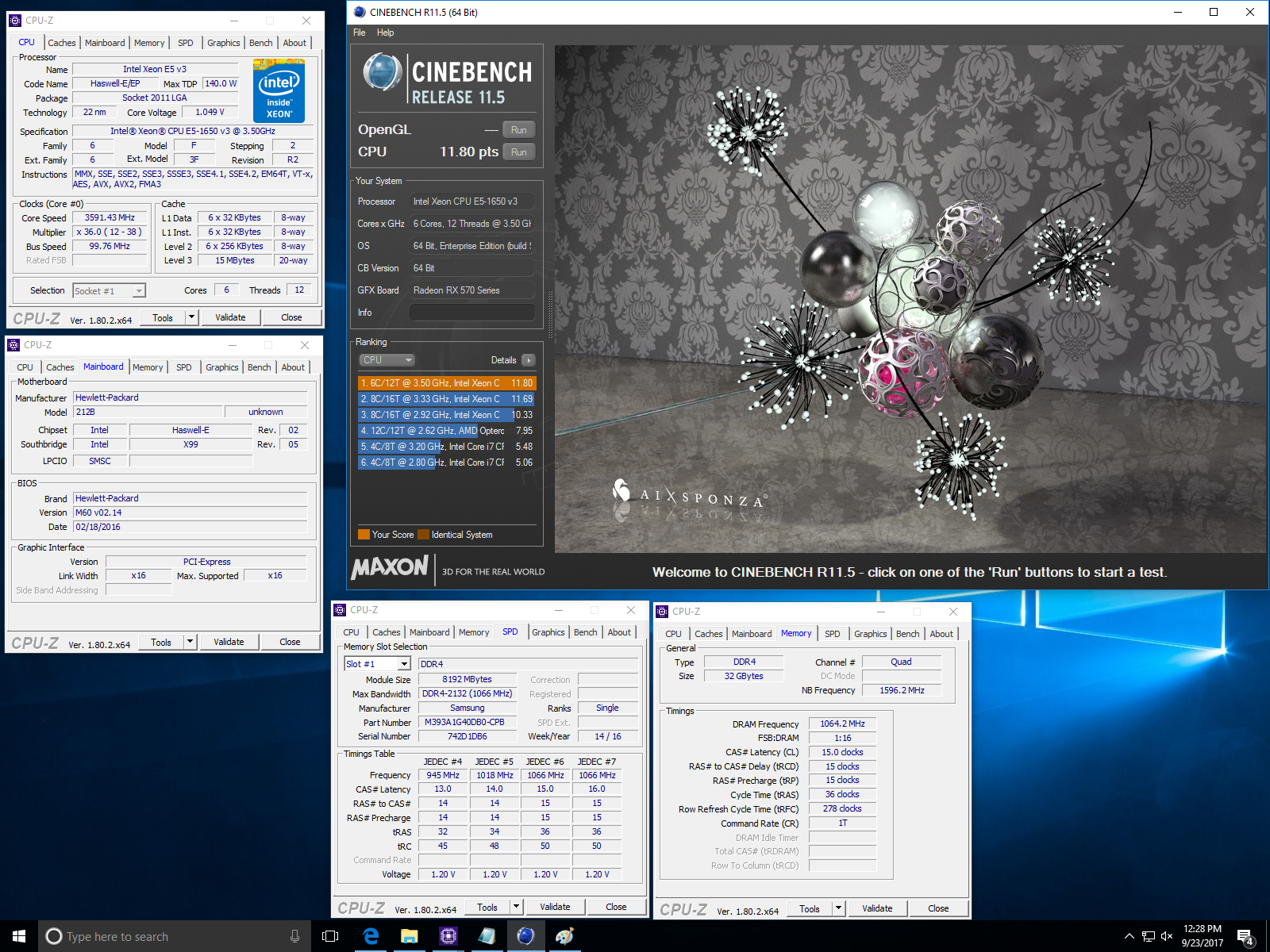1270x952 pixels.
Task: Expand Tools arrow in CPU window
Action: (x=191, y=317)
